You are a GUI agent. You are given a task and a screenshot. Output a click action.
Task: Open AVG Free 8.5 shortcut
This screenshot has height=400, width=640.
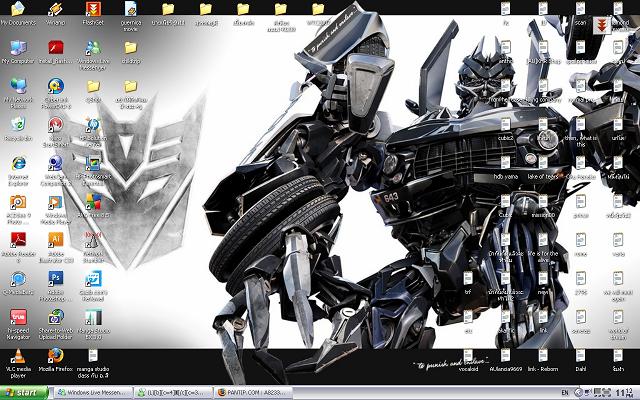(x=93, y=206)
